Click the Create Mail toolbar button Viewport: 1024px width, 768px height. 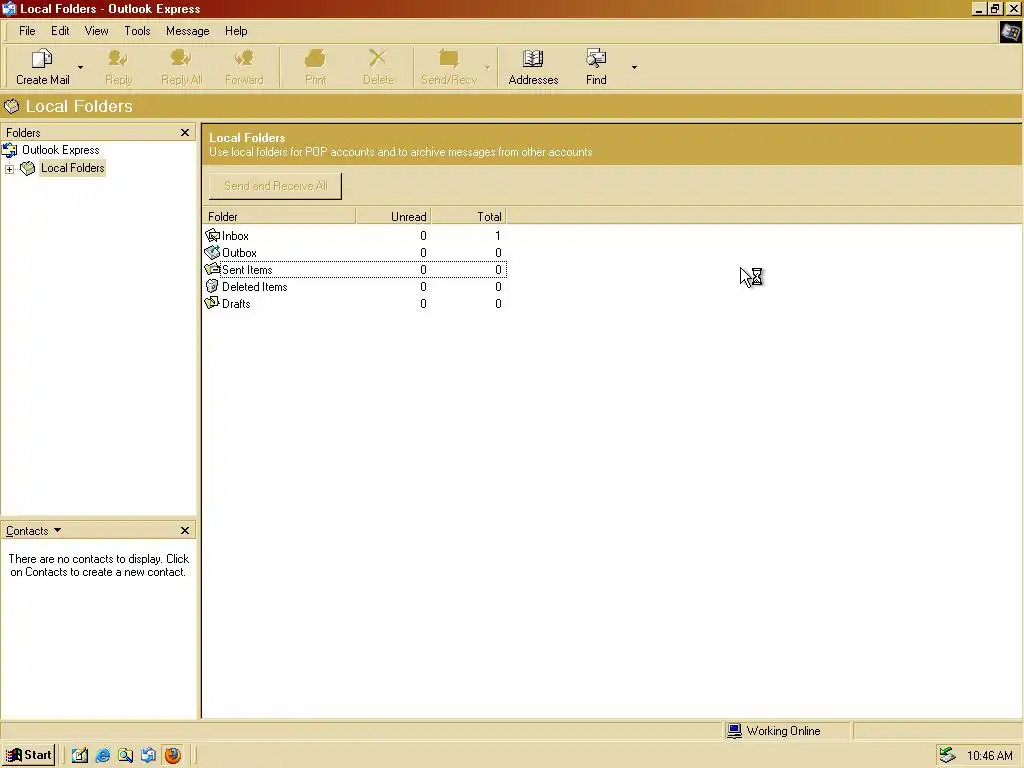[42, 67]
